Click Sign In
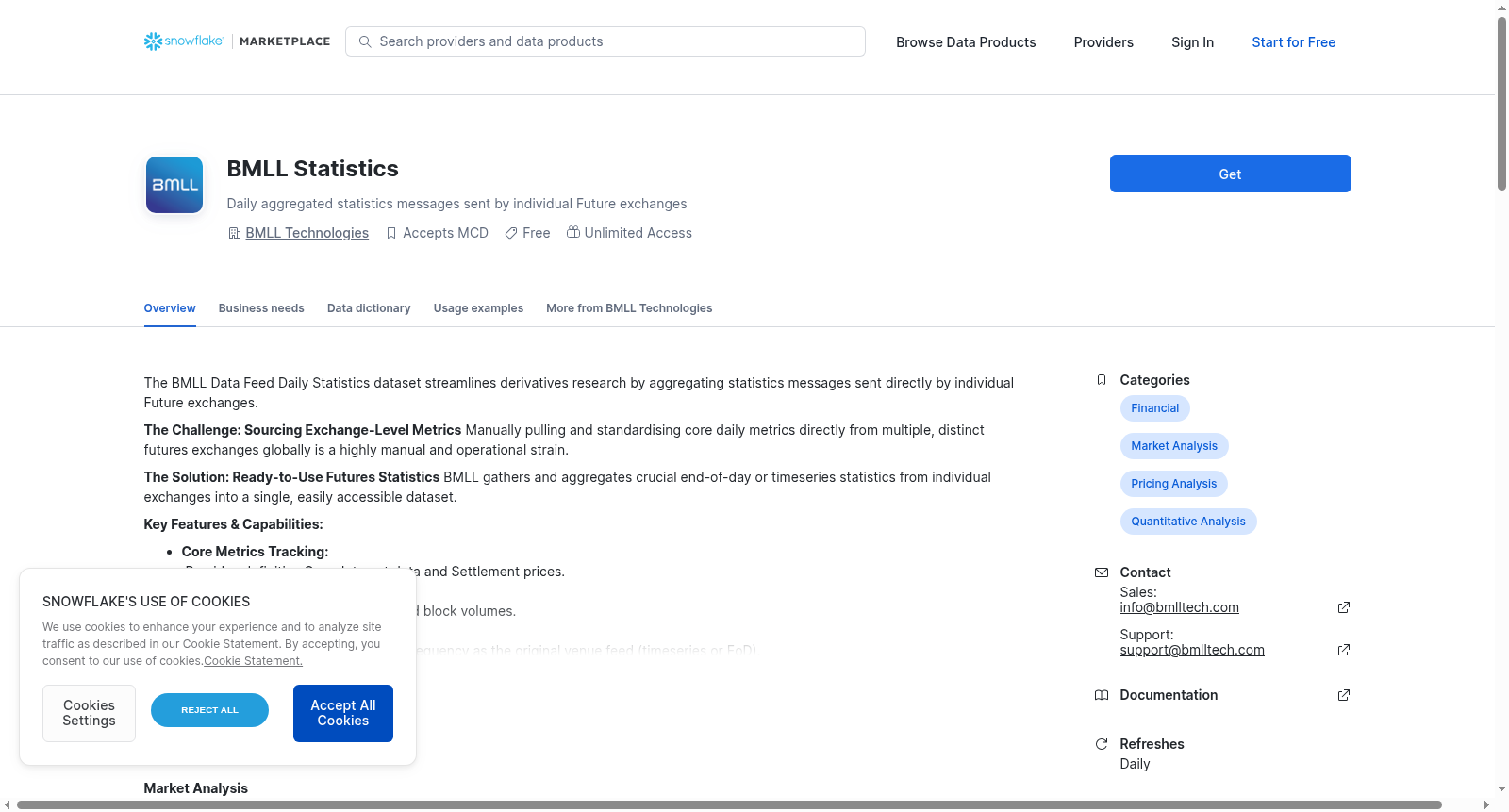The width and height of the screenshot is (1509, 812). click(x=1192, y=42)
